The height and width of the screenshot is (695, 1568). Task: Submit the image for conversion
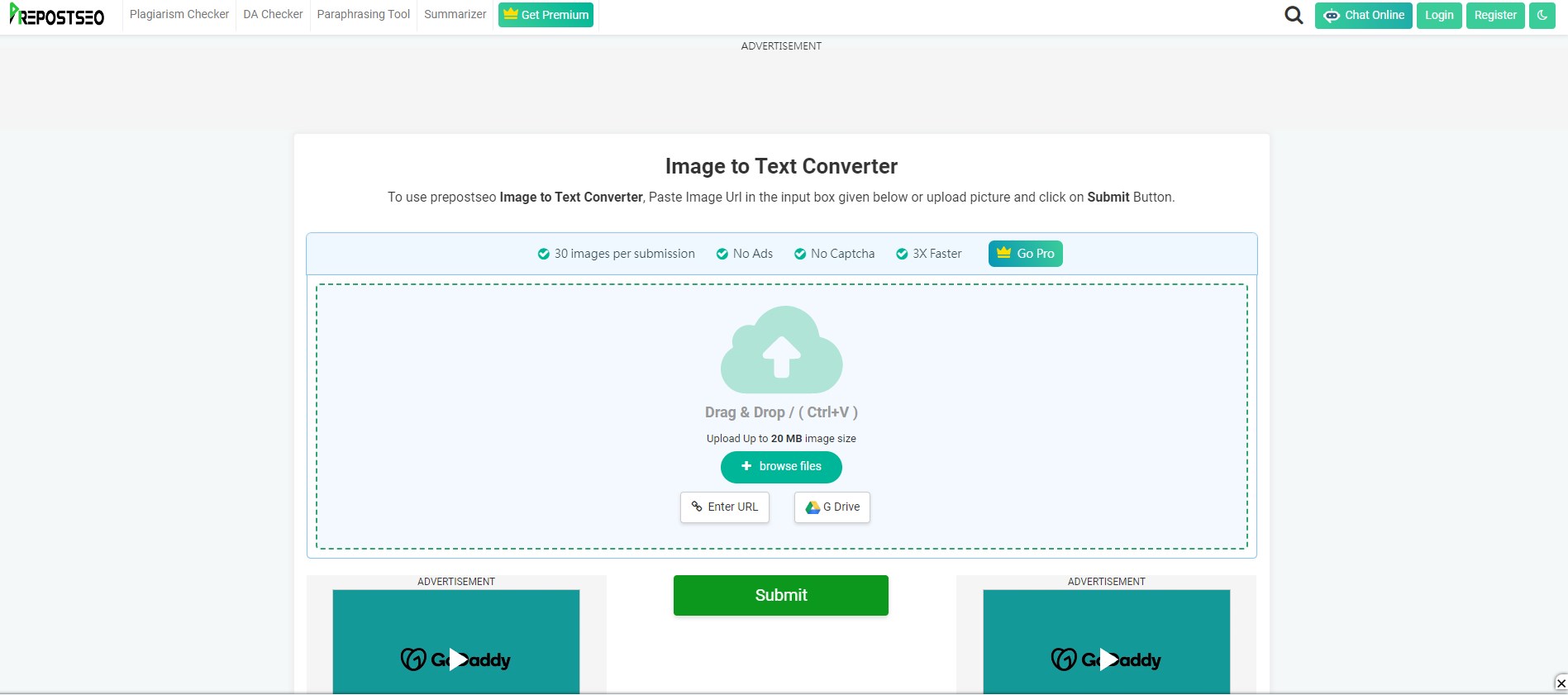(780, 595)
